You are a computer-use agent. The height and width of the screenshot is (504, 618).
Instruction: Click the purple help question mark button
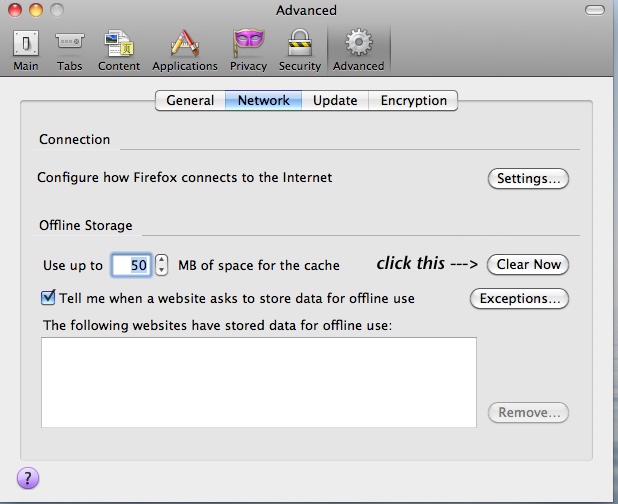[x=28, y=478]
